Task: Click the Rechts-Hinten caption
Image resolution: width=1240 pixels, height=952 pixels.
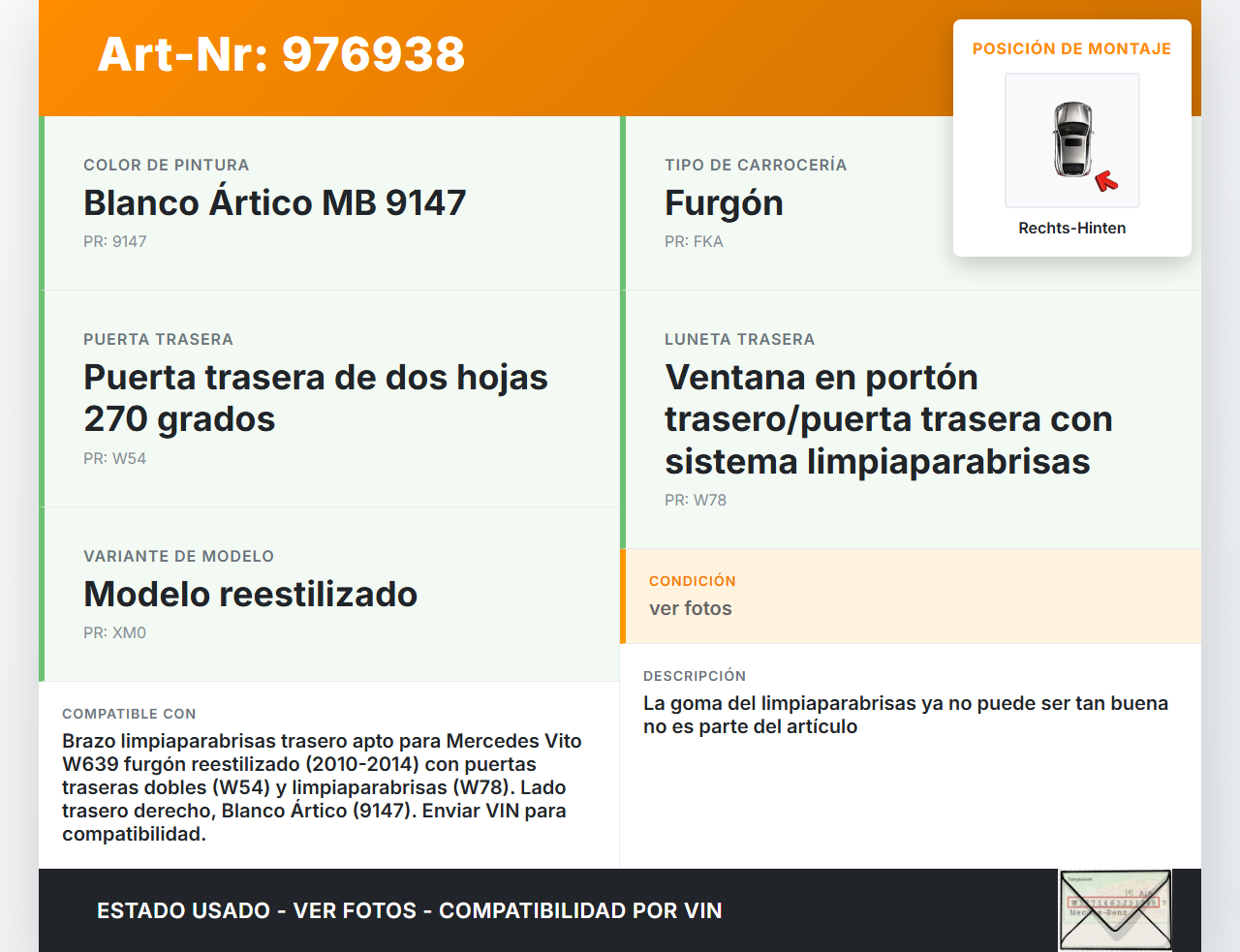Action: point(1072,228)
